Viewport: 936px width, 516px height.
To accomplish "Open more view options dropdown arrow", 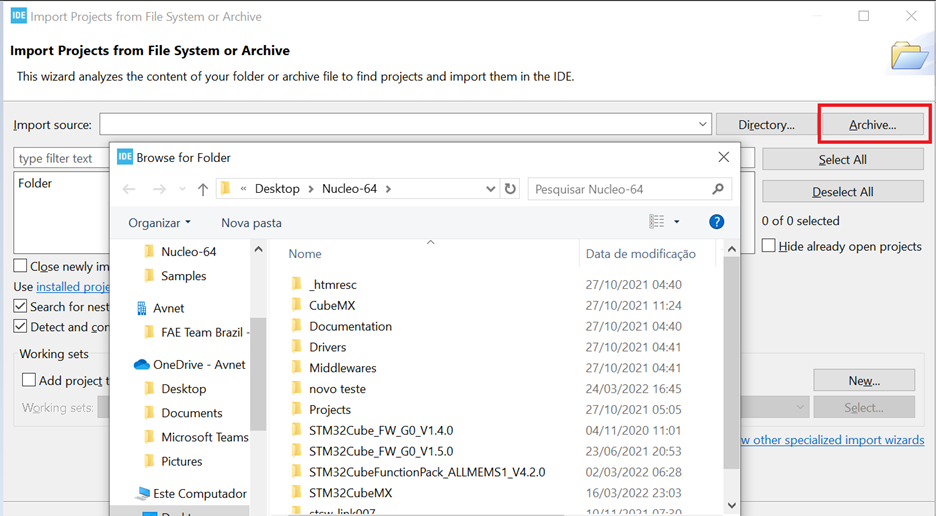I will tap(676, 222).
